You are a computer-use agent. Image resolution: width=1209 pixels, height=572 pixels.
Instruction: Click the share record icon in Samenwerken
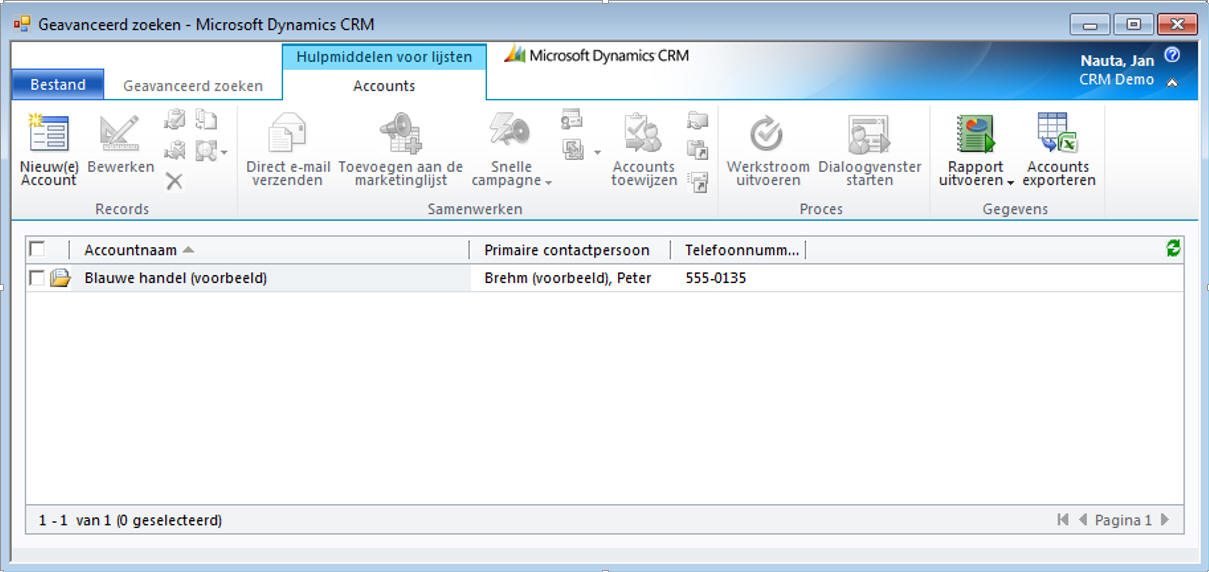coord(698,120)
